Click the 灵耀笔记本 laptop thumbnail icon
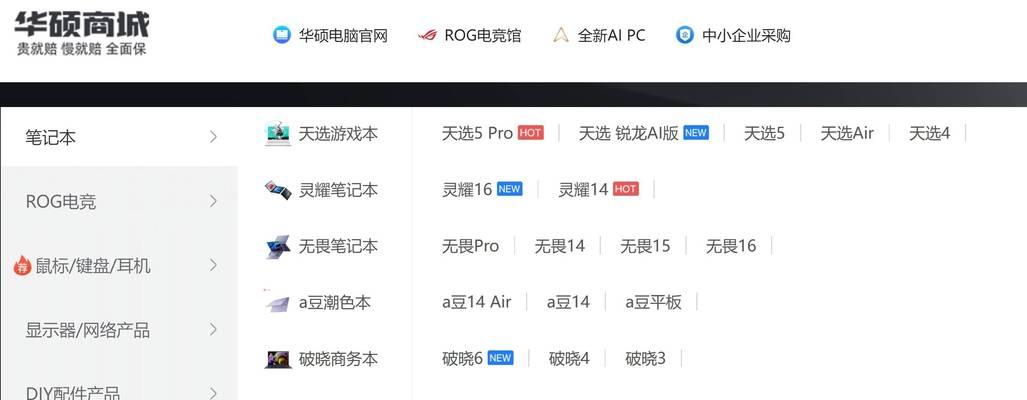The width and height of the screenshot is (1027, 400). coord(278,190)
